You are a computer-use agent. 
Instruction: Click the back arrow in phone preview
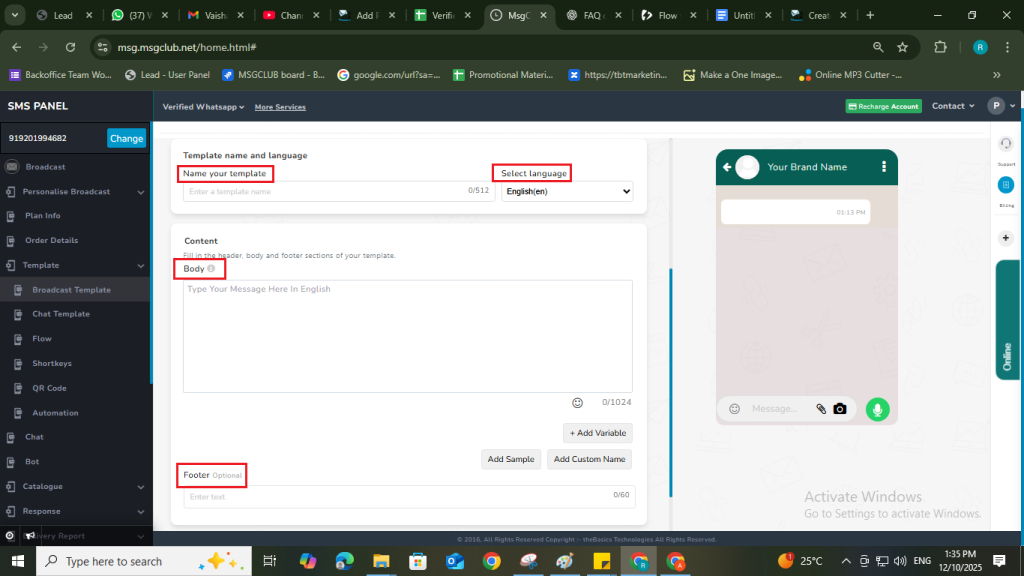tap(727, 167)
